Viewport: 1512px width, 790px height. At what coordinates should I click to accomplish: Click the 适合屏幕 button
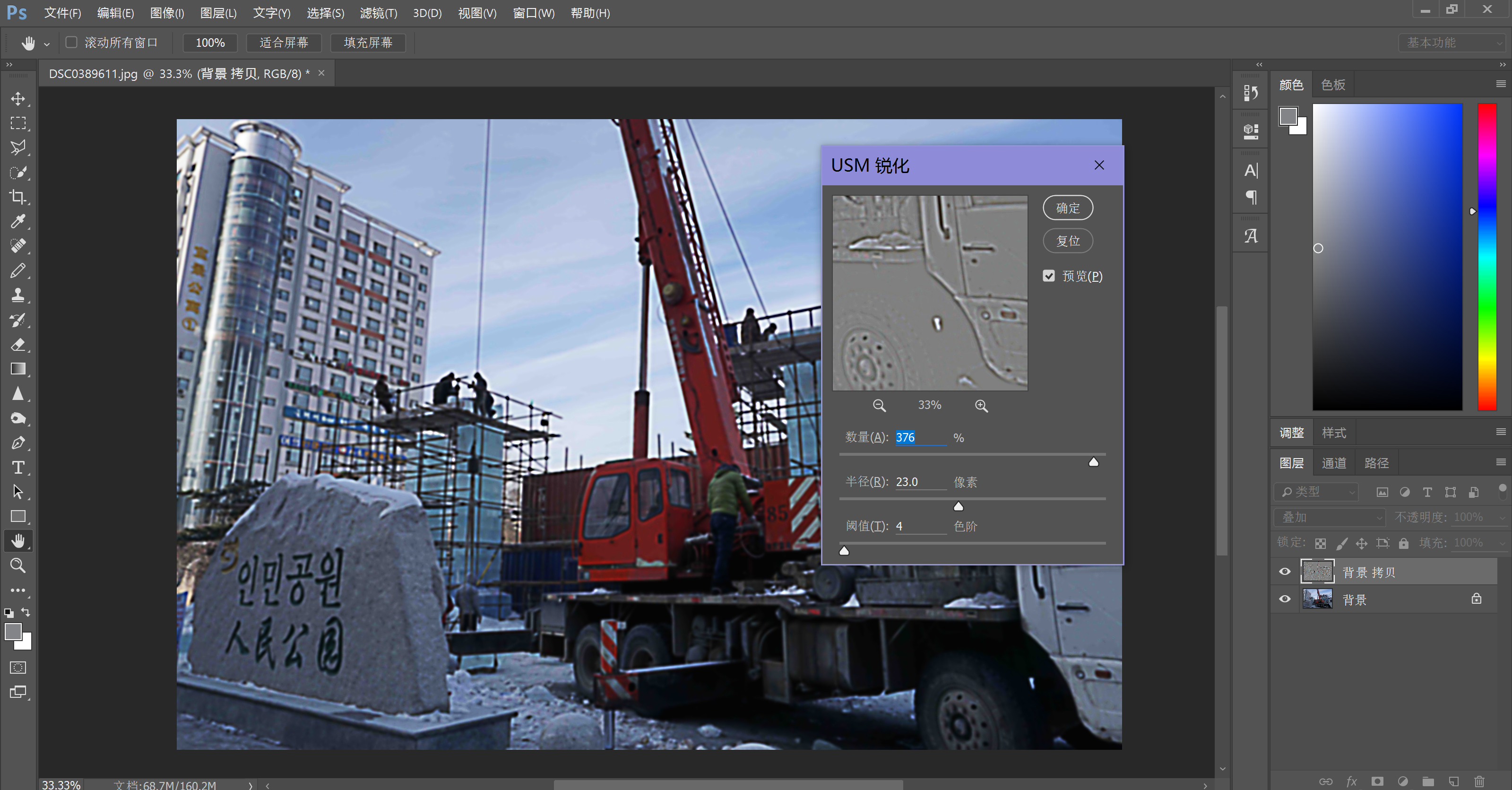click(284, 42)
